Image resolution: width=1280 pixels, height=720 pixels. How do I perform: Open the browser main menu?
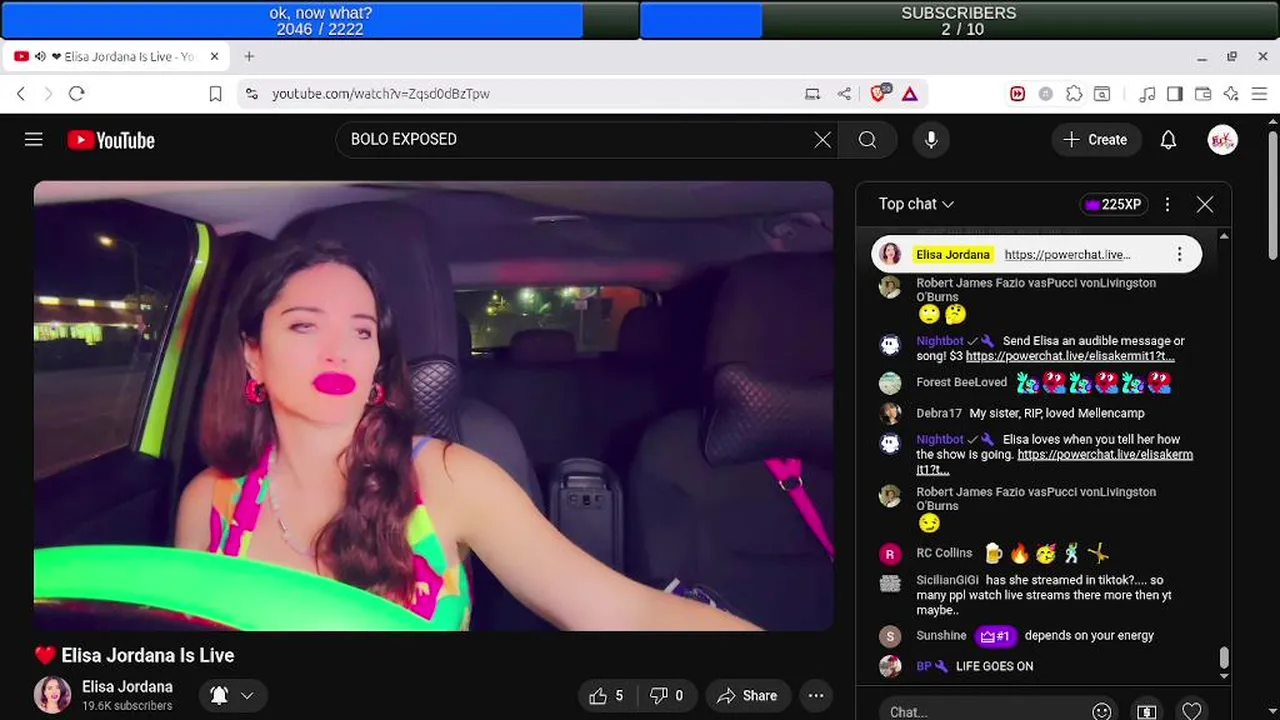pyautogui.click(x=1259, y=94)
